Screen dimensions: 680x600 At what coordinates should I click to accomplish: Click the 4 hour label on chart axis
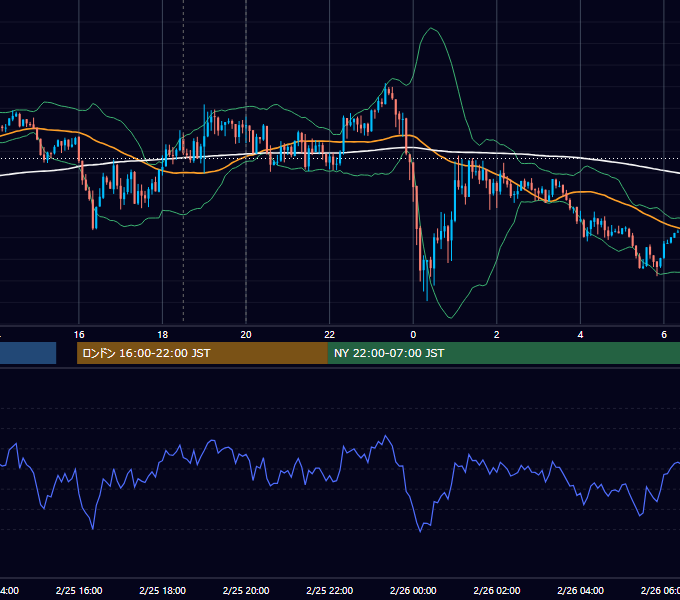(x=580, y=335)
